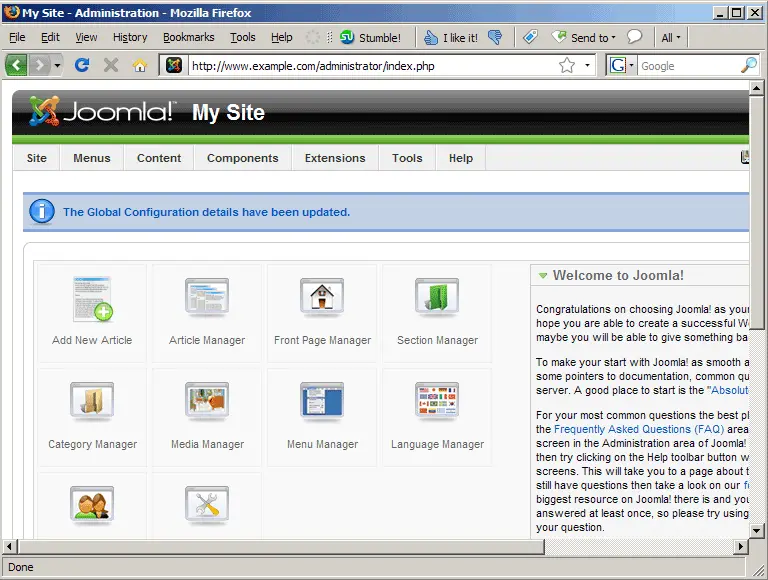Open the Joomla Components menu
The width and height of the screenshot is (768, 580).
(x=242, y=158)
